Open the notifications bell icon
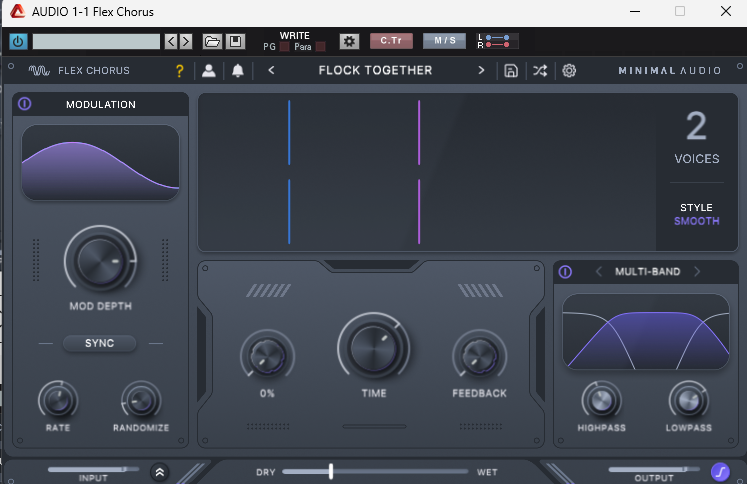The image size is (747, 484). (x=238, y=71)
